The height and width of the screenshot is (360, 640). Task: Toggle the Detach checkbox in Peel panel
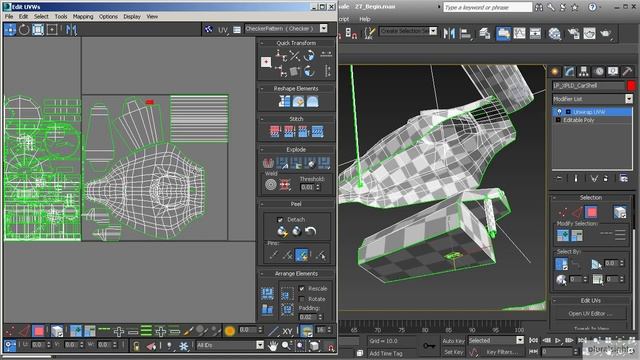pyautogui.click(x=280, y=220)
